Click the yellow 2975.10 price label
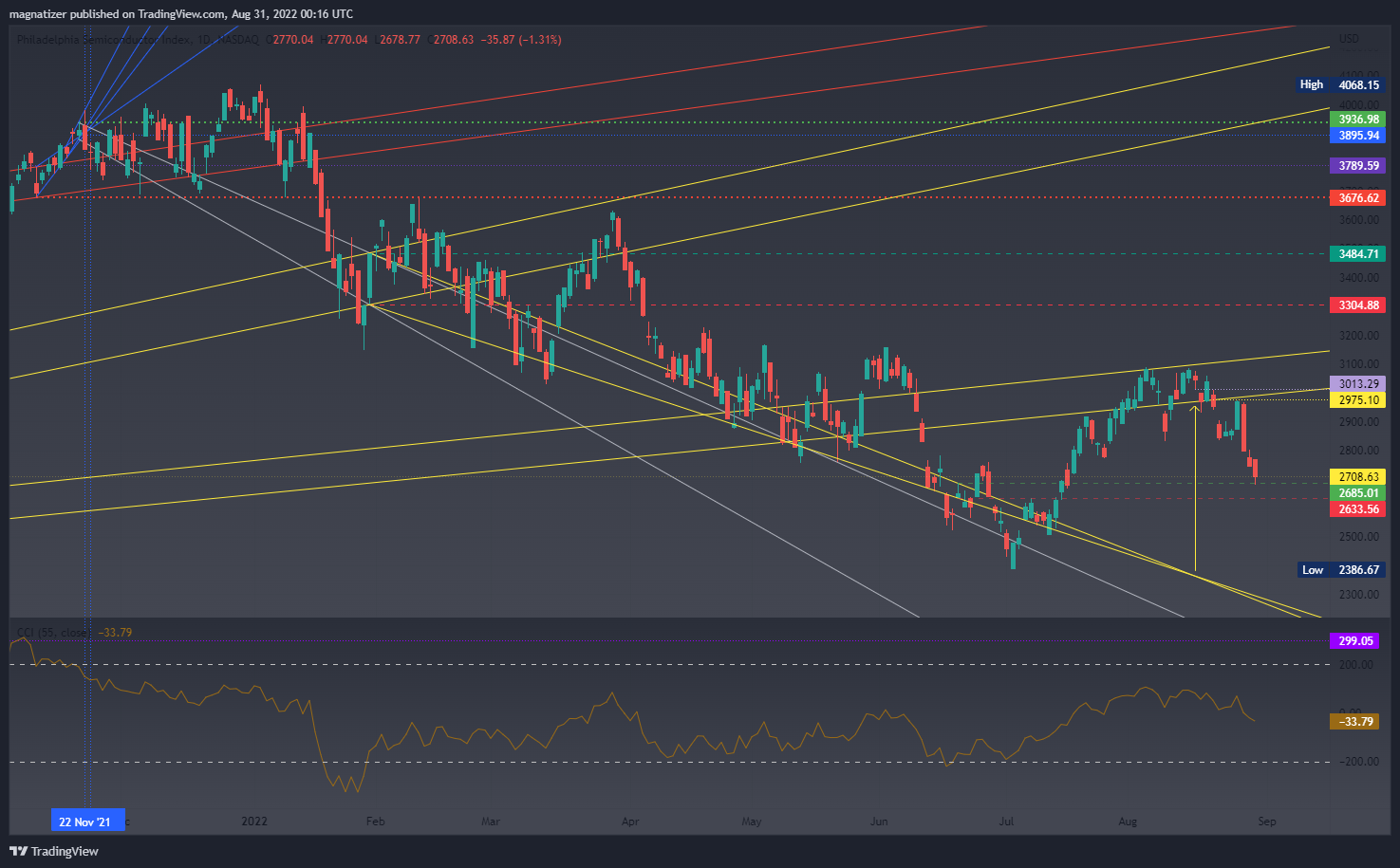The width and height of the screenshot is (1400, 868). (1358, 400)
